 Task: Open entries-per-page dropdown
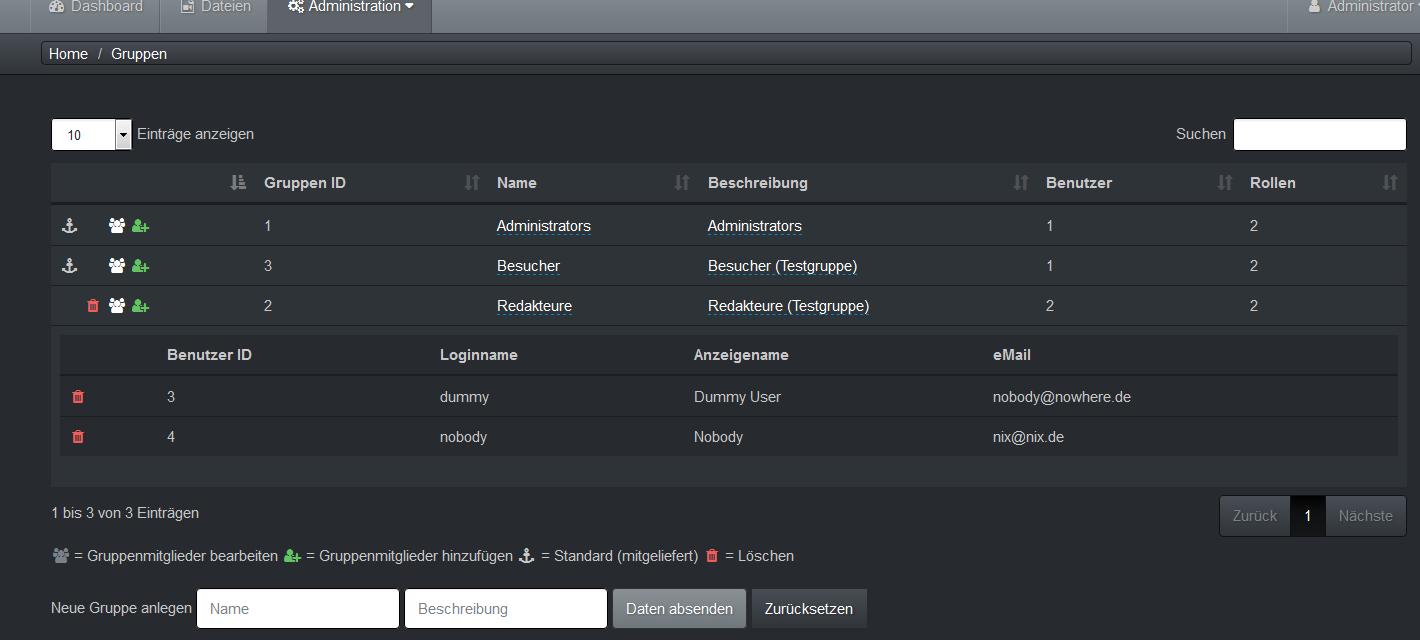click(x=123, y=134)
